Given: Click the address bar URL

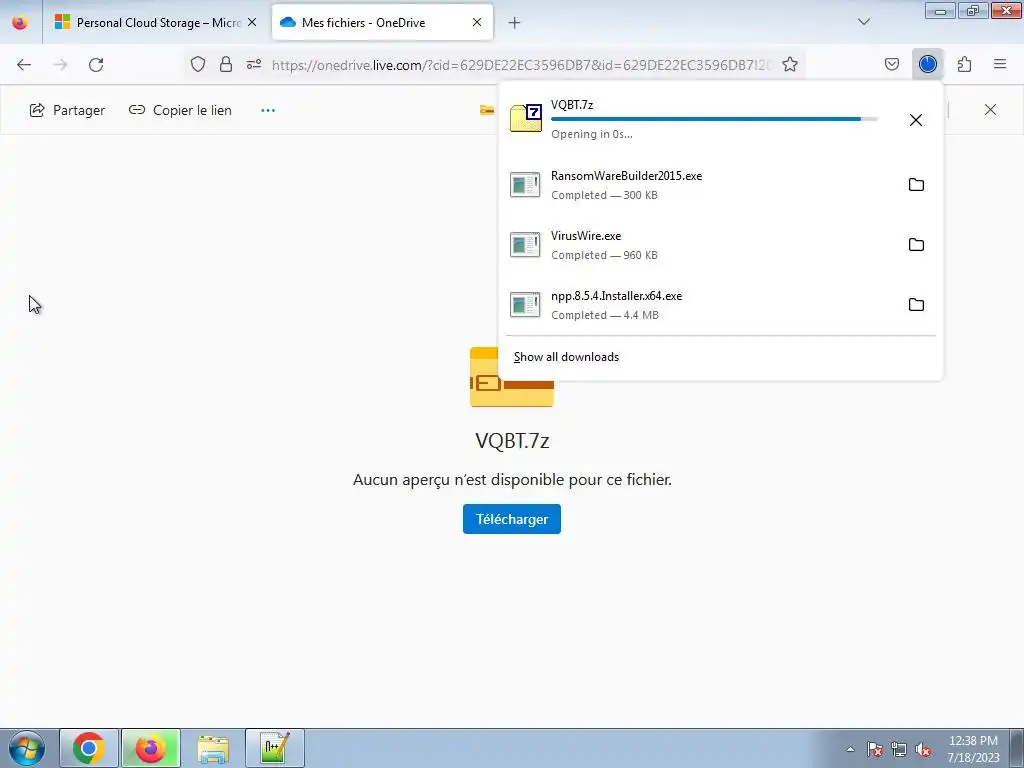Looking at the screenshot, I should (521, 65).
